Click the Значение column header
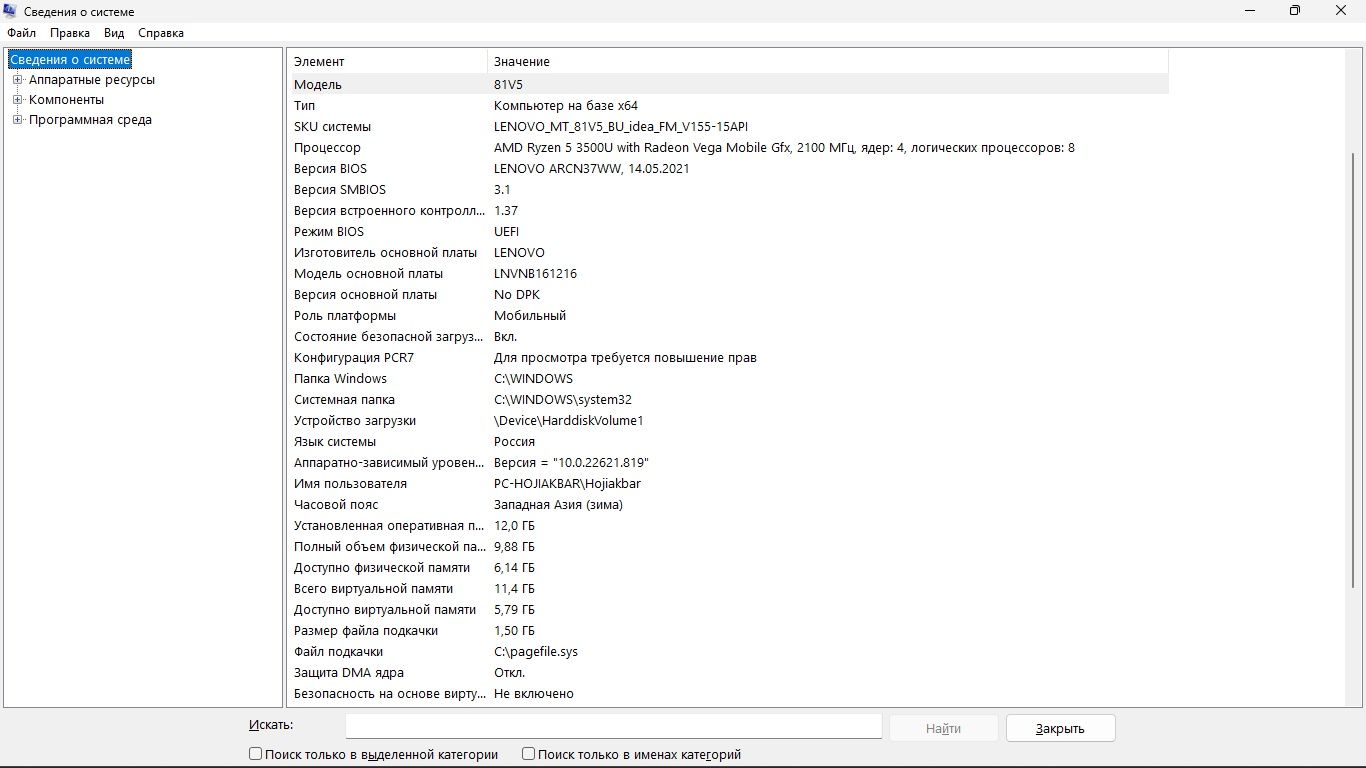This screenshot has width=1366, height=768. 828,62
